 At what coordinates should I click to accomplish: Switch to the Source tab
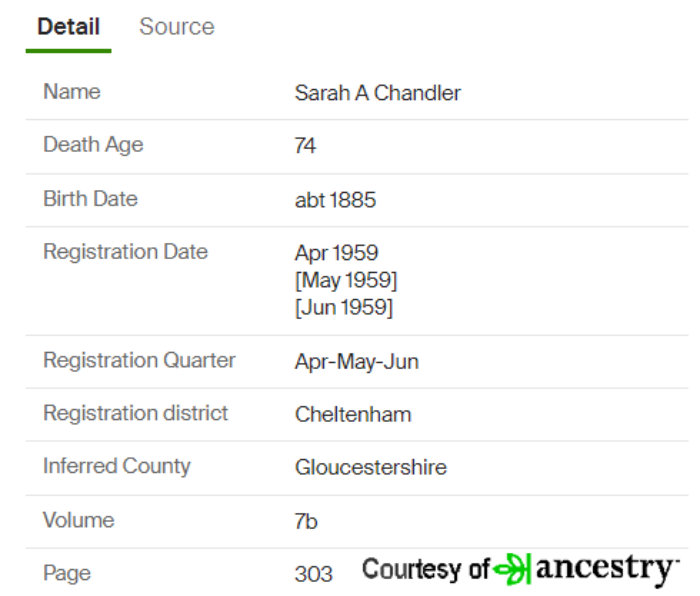point(177,27)
